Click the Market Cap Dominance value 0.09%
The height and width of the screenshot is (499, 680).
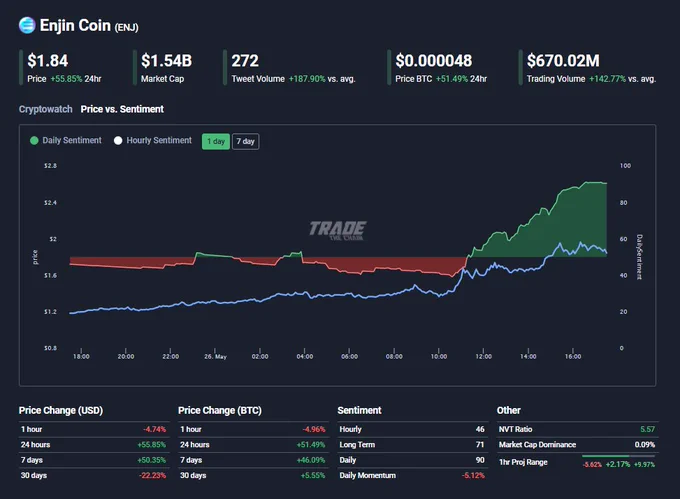point(645,445)
